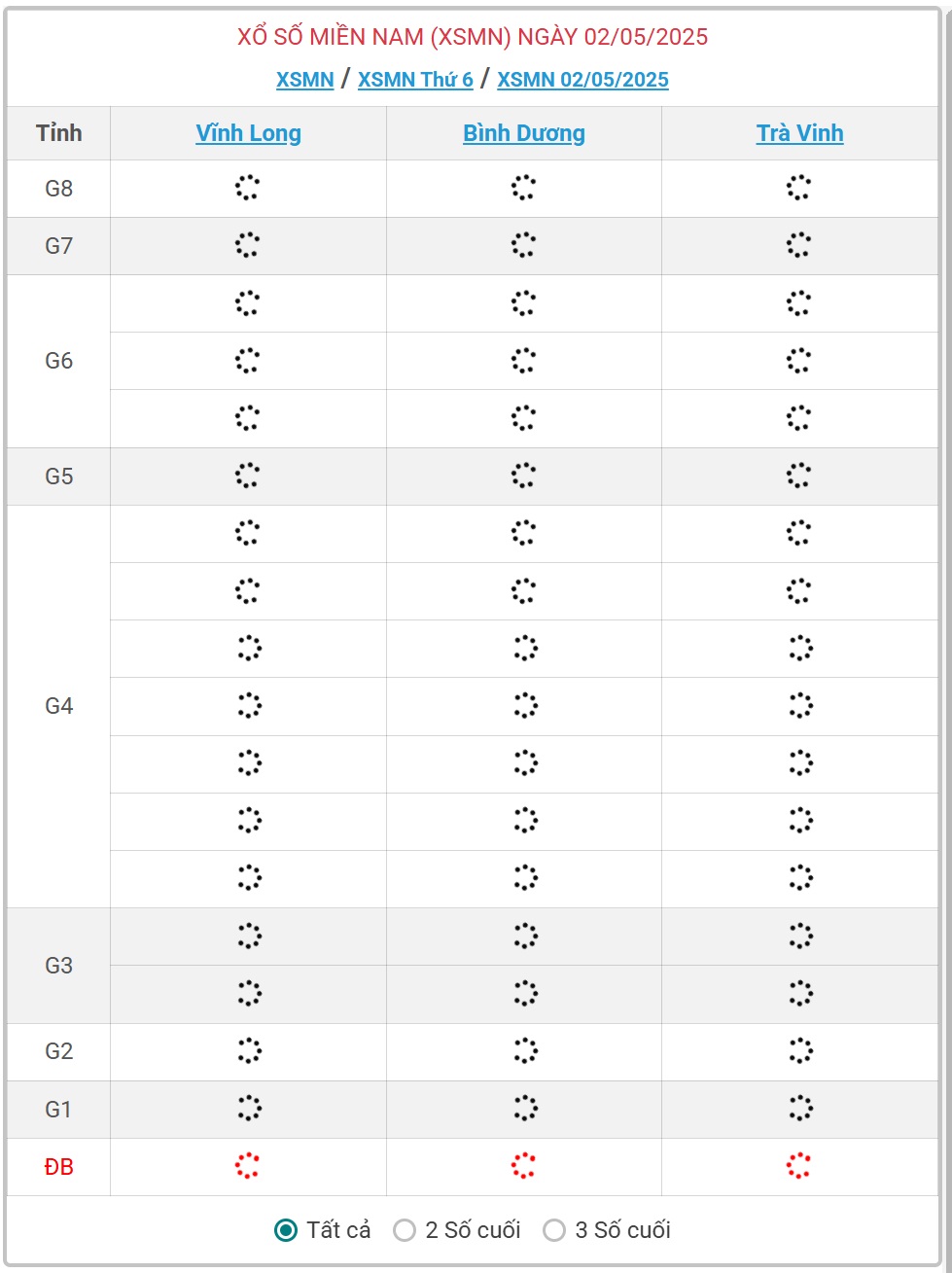Select the 3 Số cuối radio option
Image resolution: width=952 pixels, height=1273 pixels.
(x=554, y=1230)
